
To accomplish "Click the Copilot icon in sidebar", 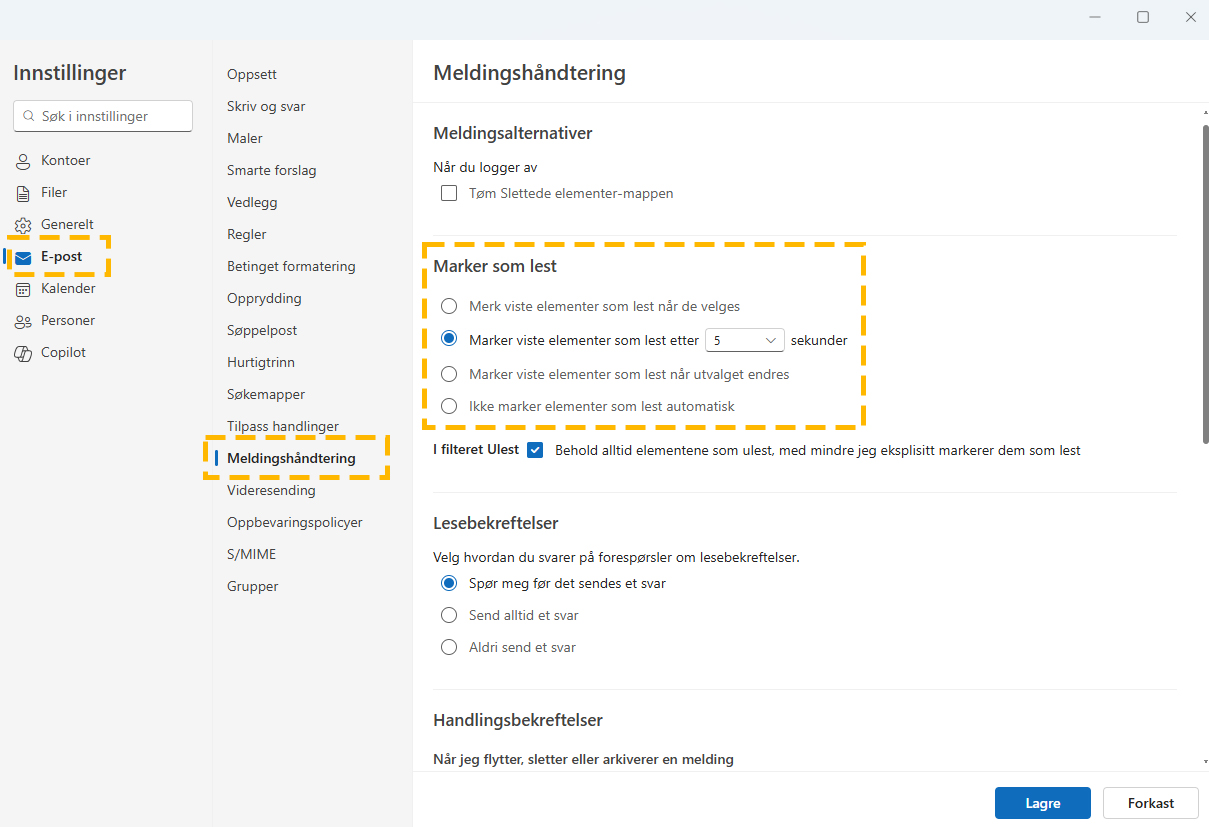I will click(x=23, y=353).
